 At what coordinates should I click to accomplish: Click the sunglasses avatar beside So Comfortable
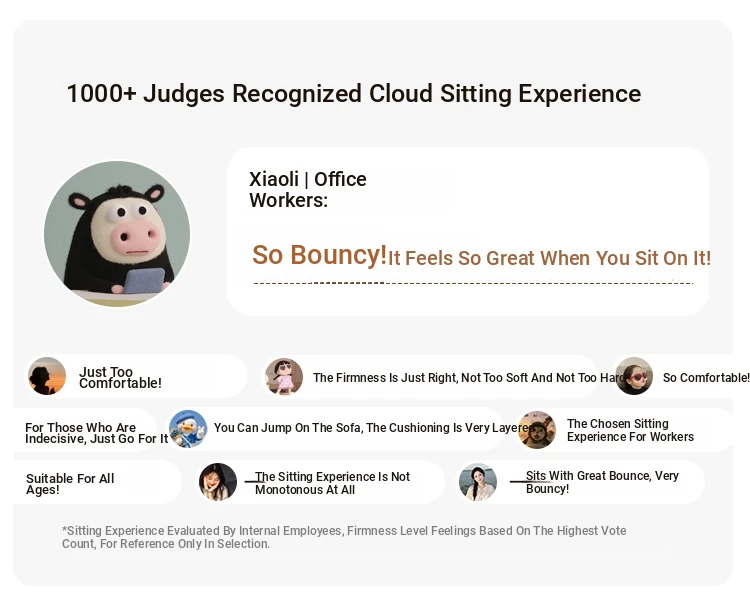tap(634, 377)
